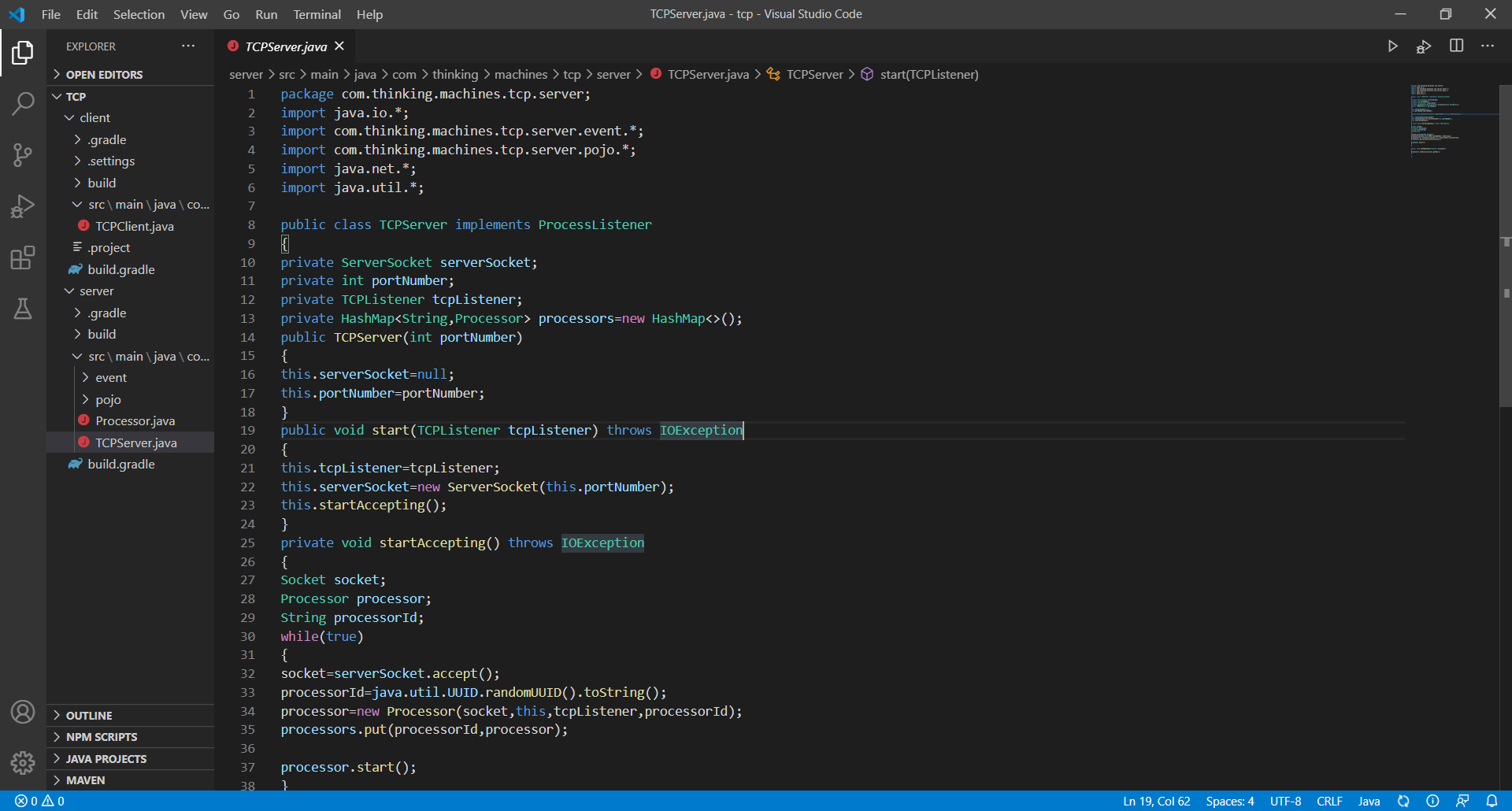Open the Extensions view
The width and height of the screenshot is (1512, 811).
(23, 257)
